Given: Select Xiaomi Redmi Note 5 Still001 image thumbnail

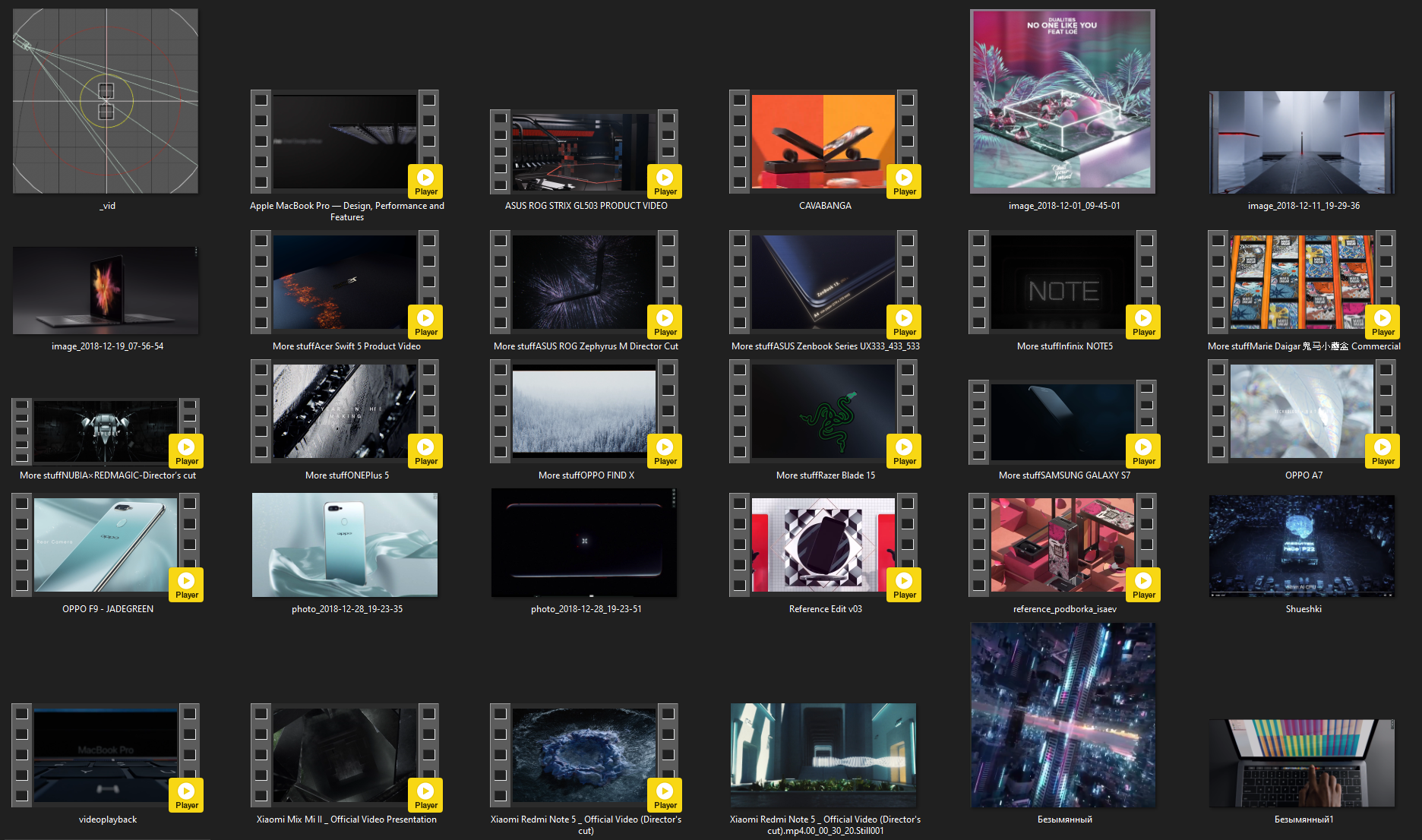Looking at the screenshot, I should pyautogui.click(x=823, y=755).
